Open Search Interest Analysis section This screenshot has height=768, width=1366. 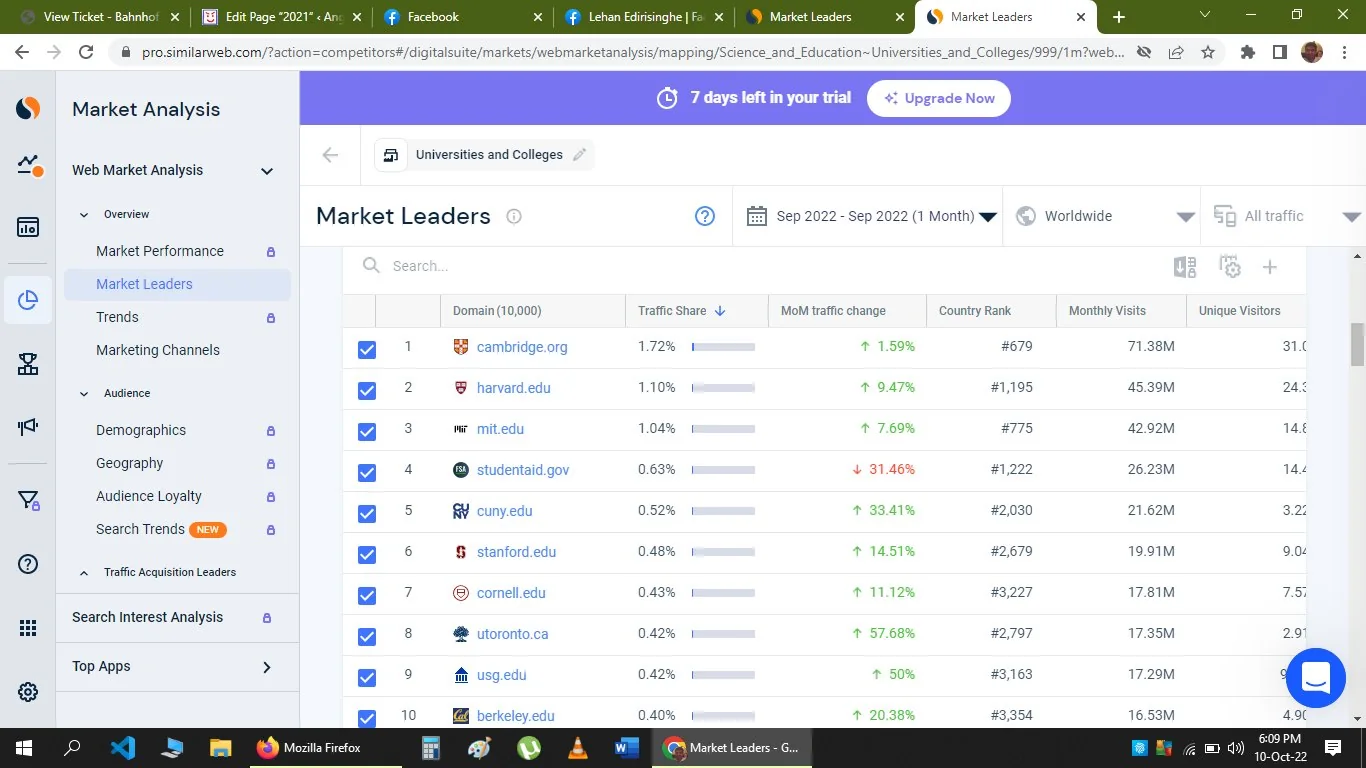(x=147, y=617)
